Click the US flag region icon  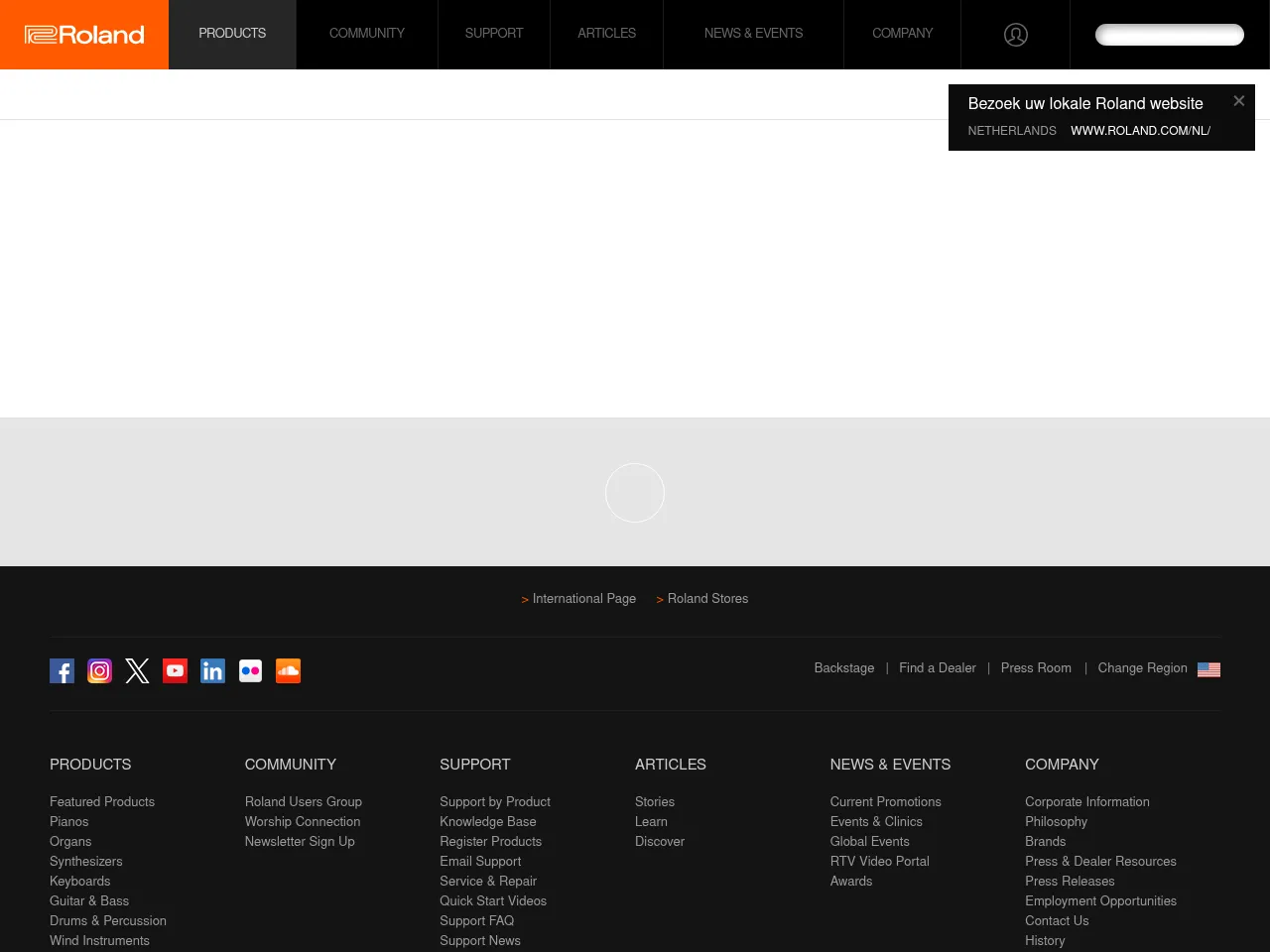click(x=1208, y=669)
